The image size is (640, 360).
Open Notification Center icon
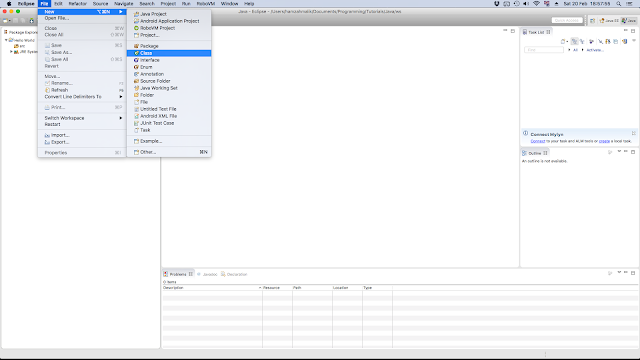[x=630, y=4]
